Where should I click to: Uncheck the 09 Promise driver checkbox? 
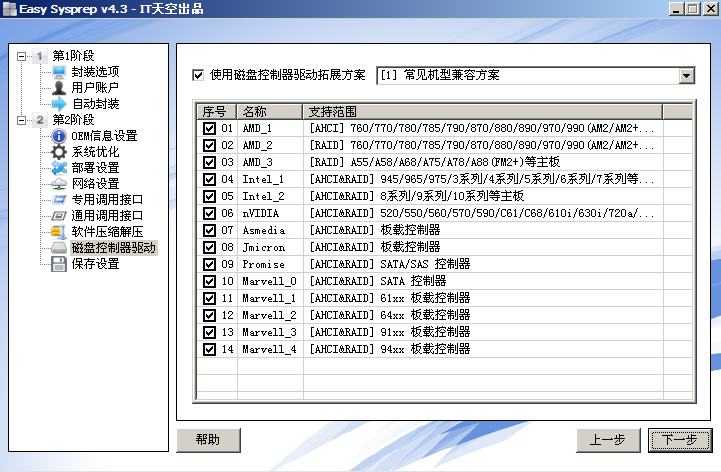[209, 265]
